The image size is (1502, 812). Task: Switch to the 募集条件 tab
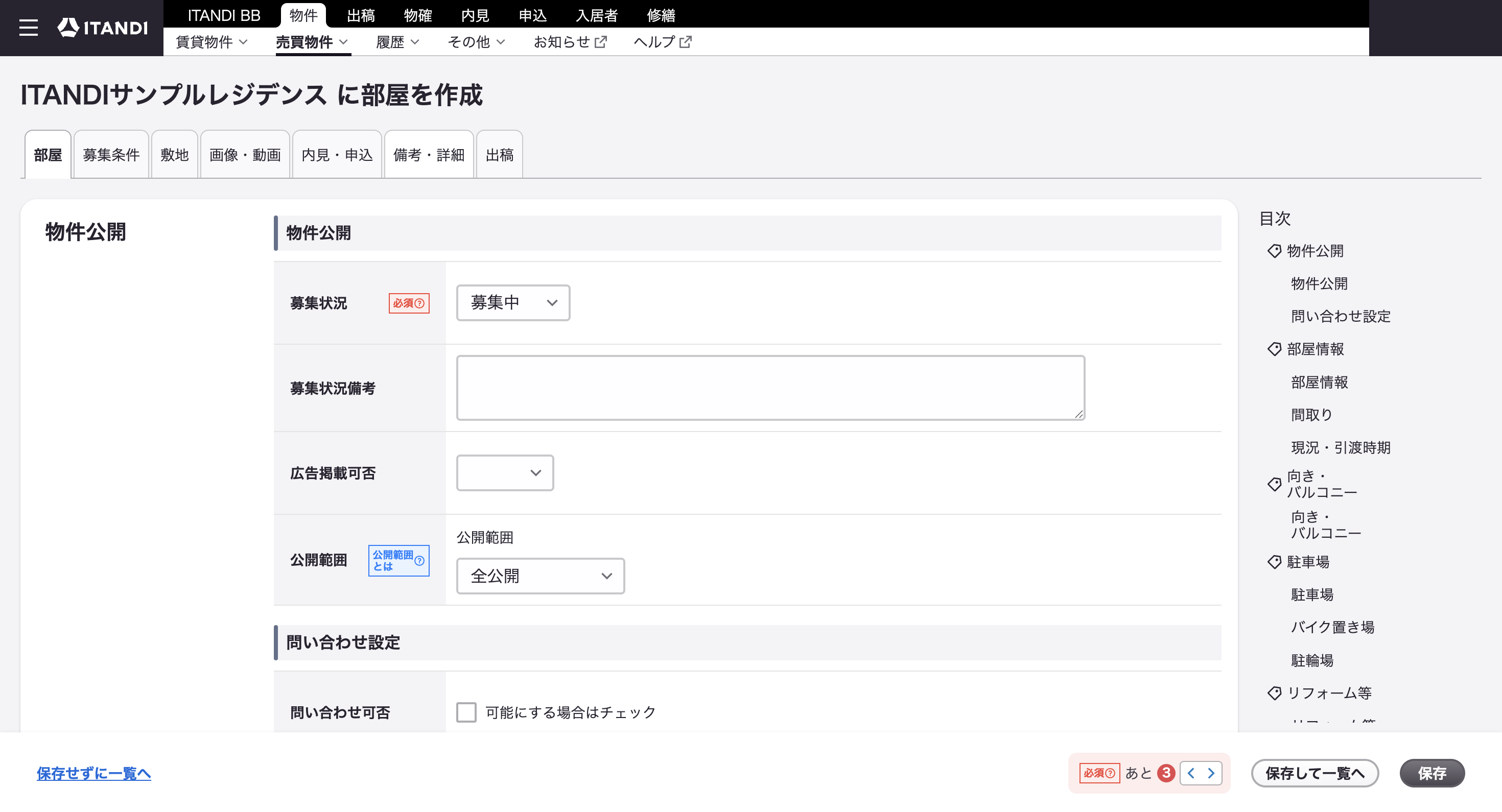[111, 154]
